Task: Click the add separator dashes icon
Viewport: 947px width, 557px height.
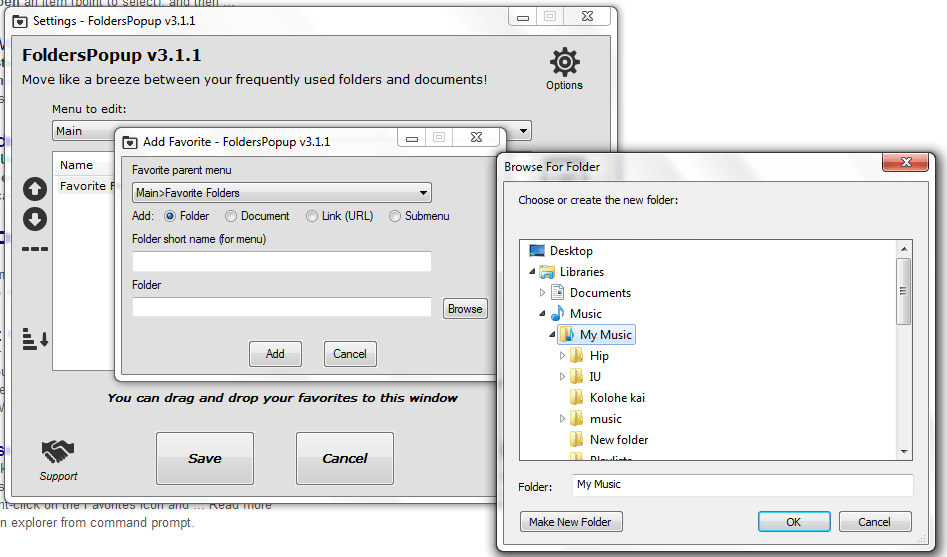Action: (x=35, y=249)
